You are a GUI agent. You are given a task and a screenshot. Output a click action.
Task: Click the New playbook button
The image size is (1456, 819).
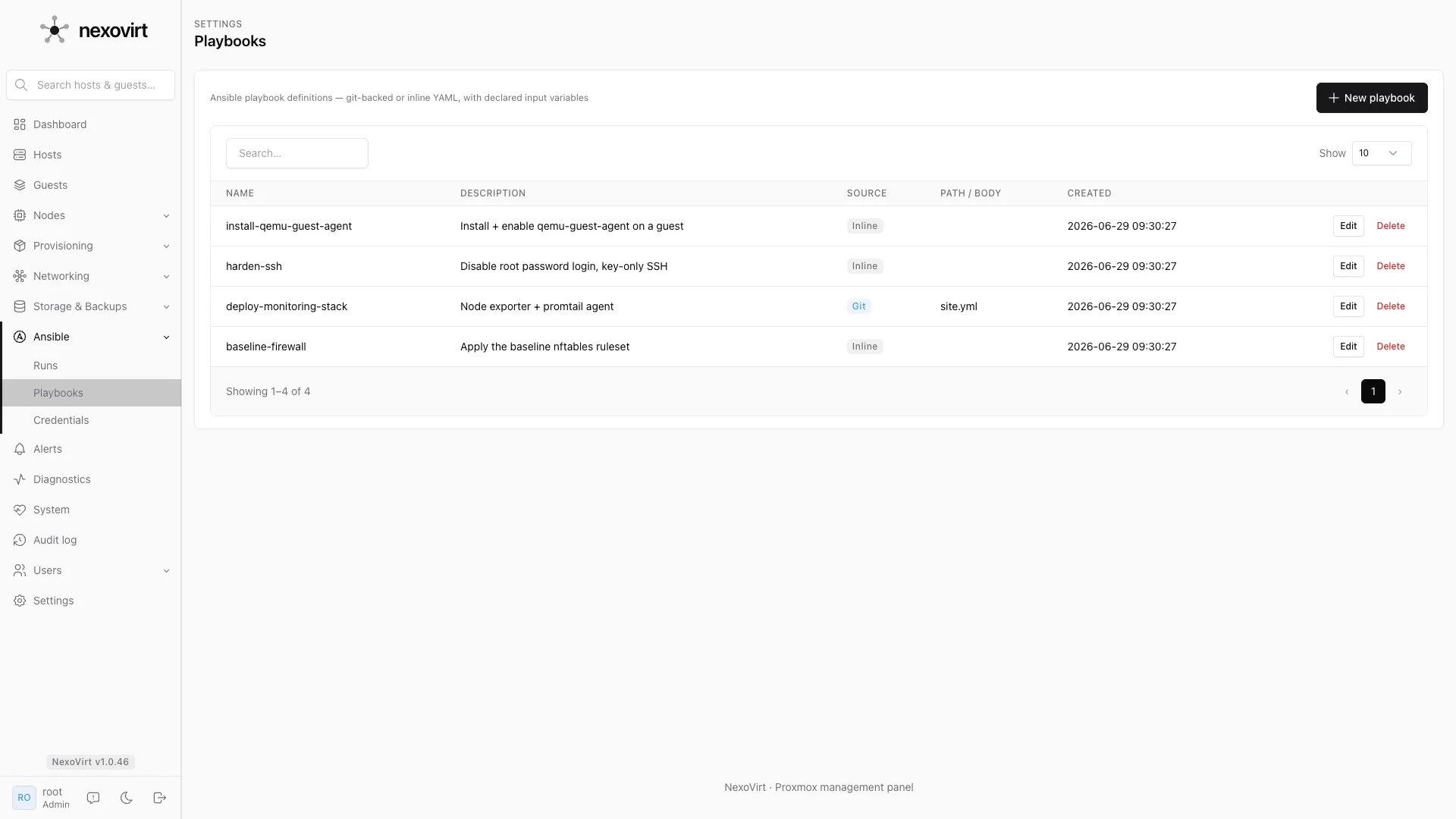point(1372,98)
